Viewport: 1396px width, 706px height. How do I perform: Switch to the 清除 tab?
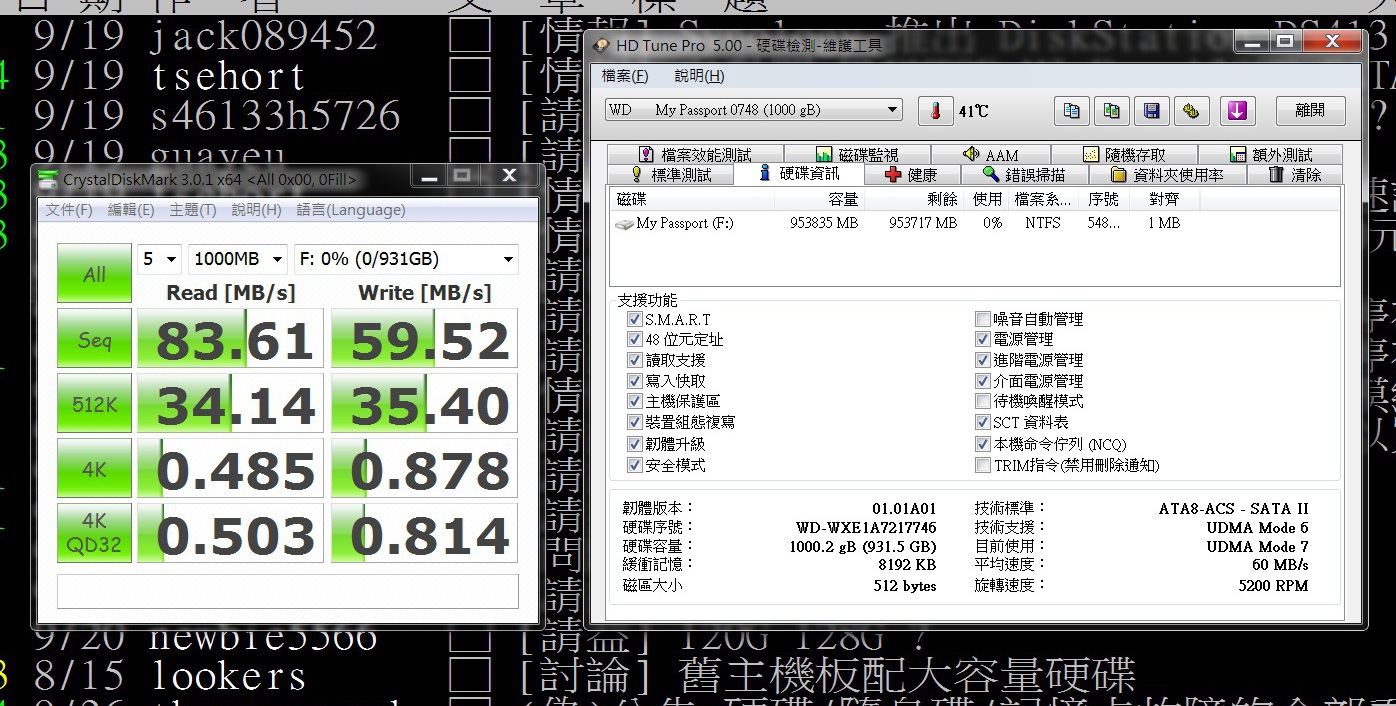click(1294, 175)
